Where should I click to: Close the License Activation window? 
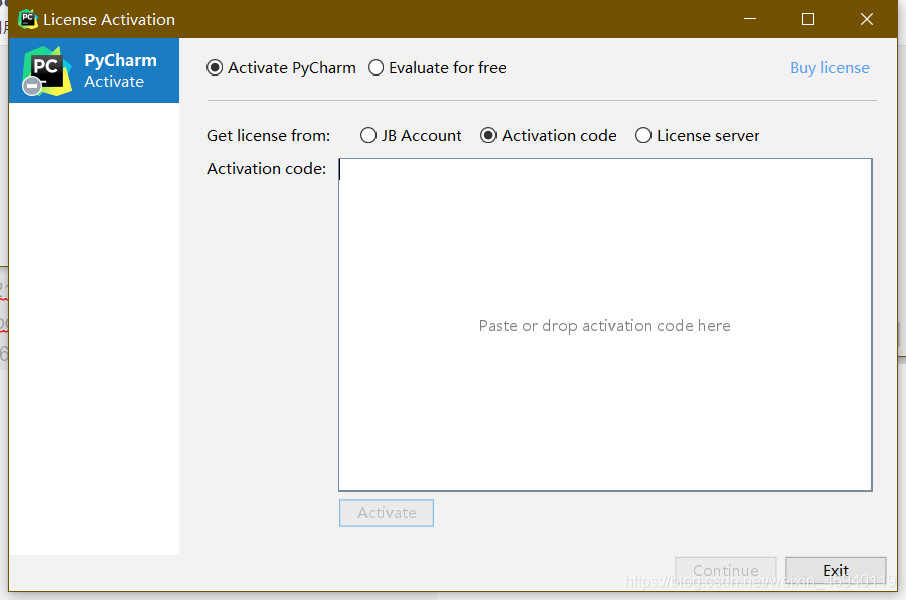tap(867, 19)
